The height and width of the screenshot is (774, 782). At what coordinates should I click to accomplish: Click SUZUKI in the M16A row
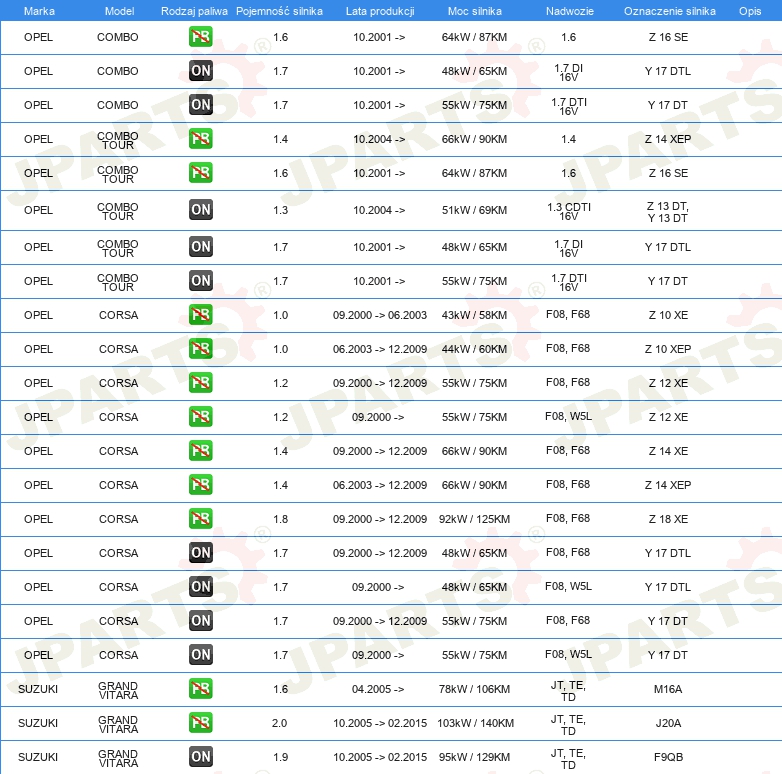tap(38, 689)
